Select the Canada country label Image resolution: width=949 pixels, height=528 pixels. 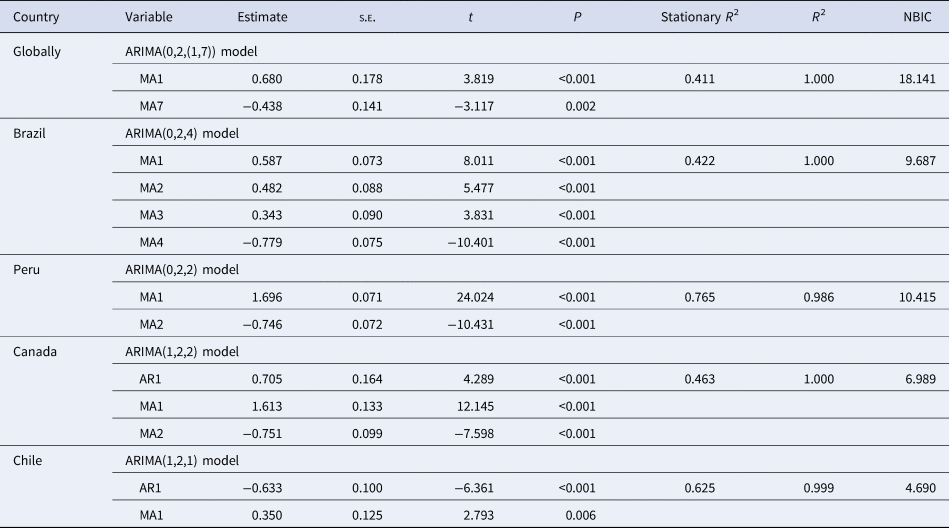coord(33,350)
